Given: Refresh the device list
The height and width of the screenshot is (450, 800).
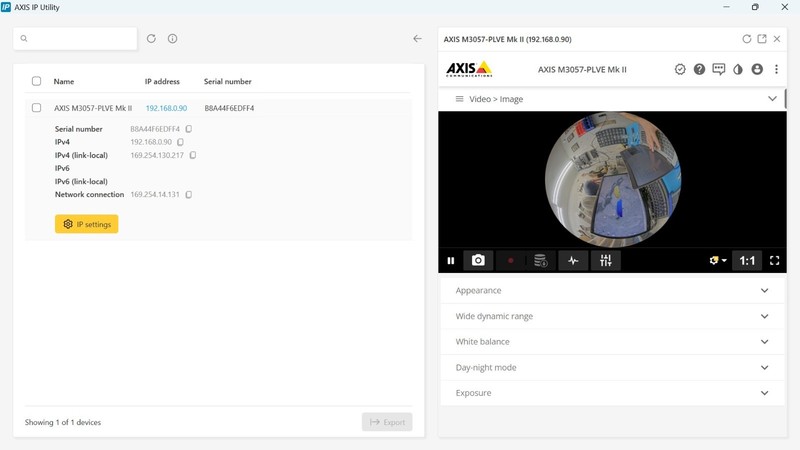Looking at the screenshot, I should (x=151, y=39).
